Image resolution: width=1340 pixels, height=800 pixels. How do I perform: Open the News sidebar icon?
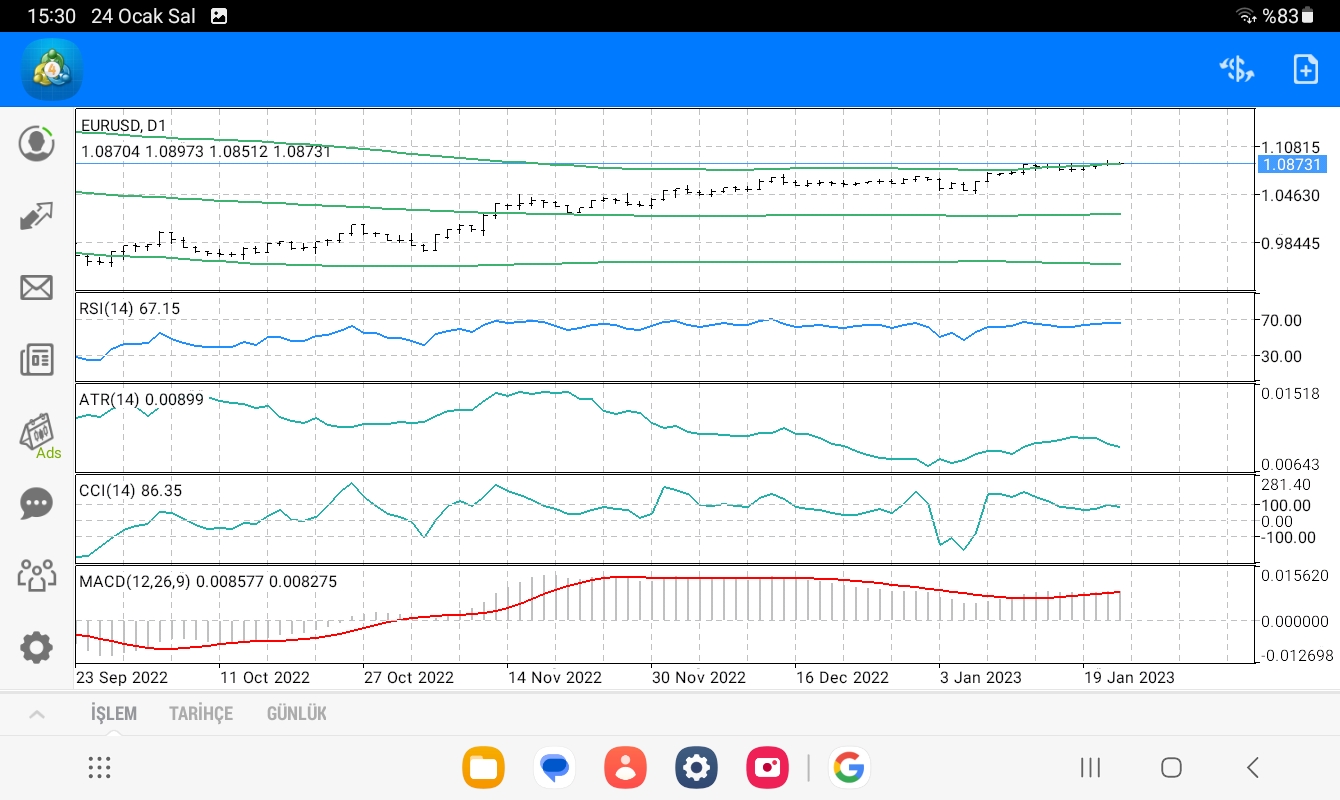click(x=37, y=360)
